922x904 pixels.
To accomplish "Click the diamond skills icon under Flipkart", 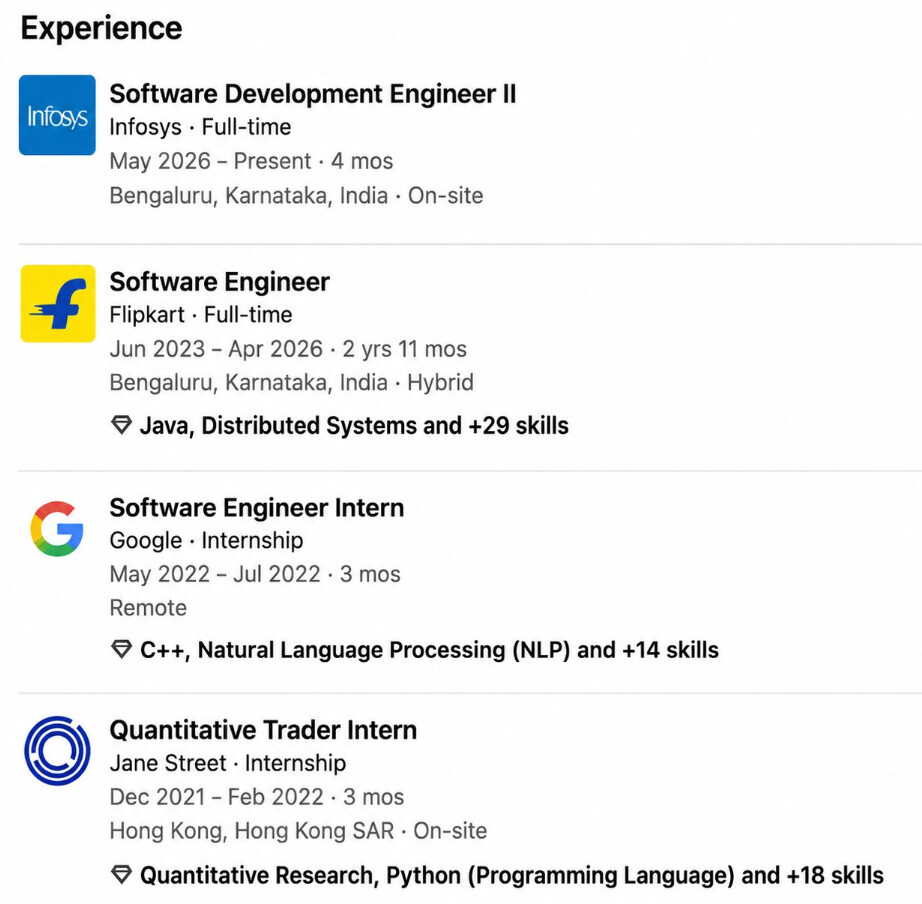I will click(121, 425).
